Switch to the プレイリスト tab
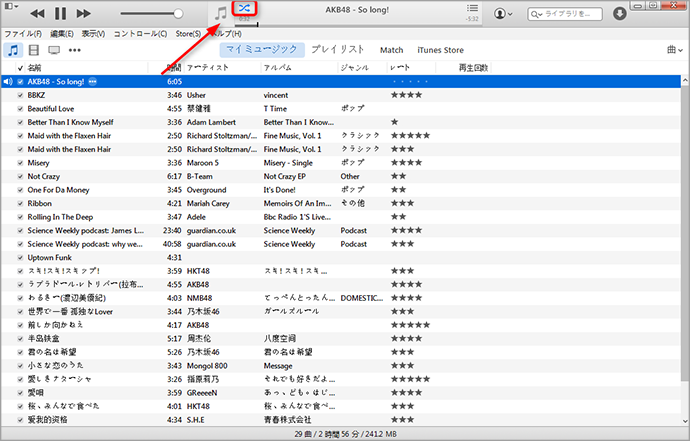The height and width of the screenshot is (441, 690). tap(338, 50)
